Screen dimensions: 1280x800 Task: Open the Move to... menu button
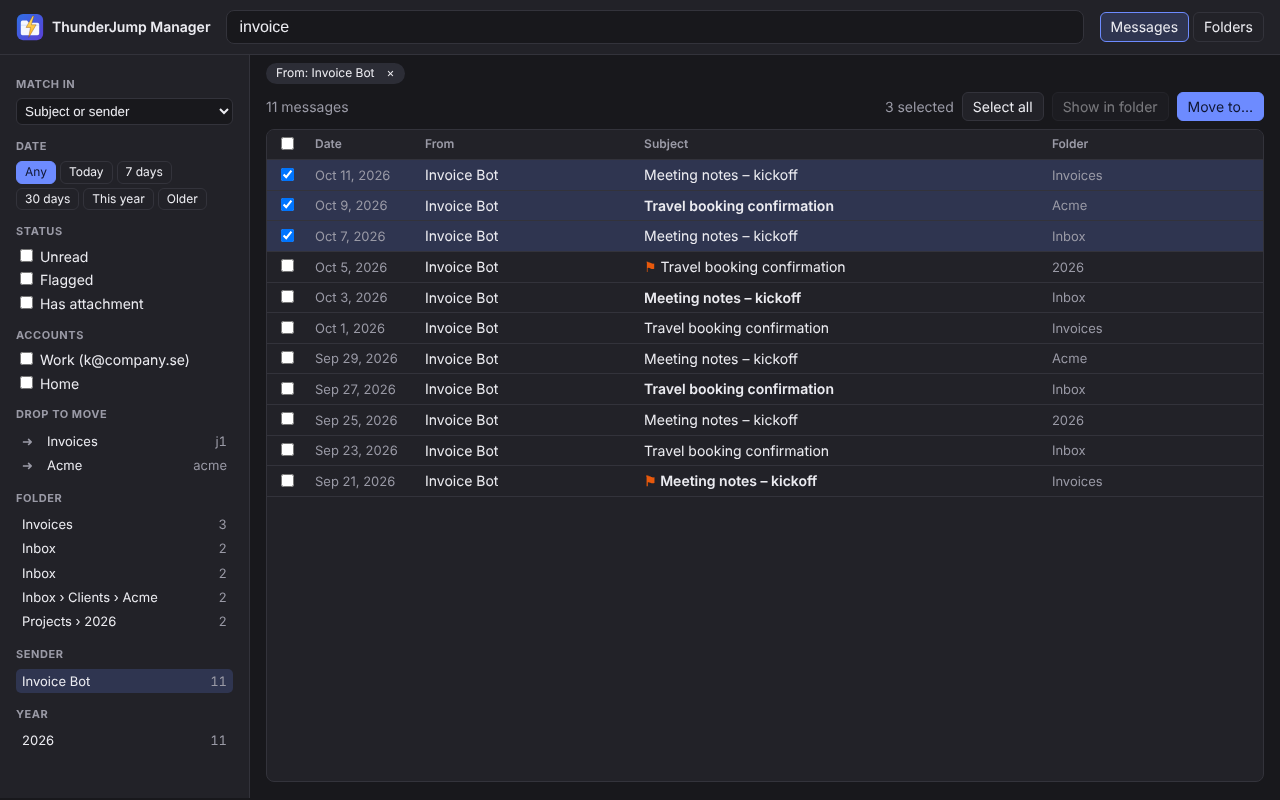tap(1220, 107)
